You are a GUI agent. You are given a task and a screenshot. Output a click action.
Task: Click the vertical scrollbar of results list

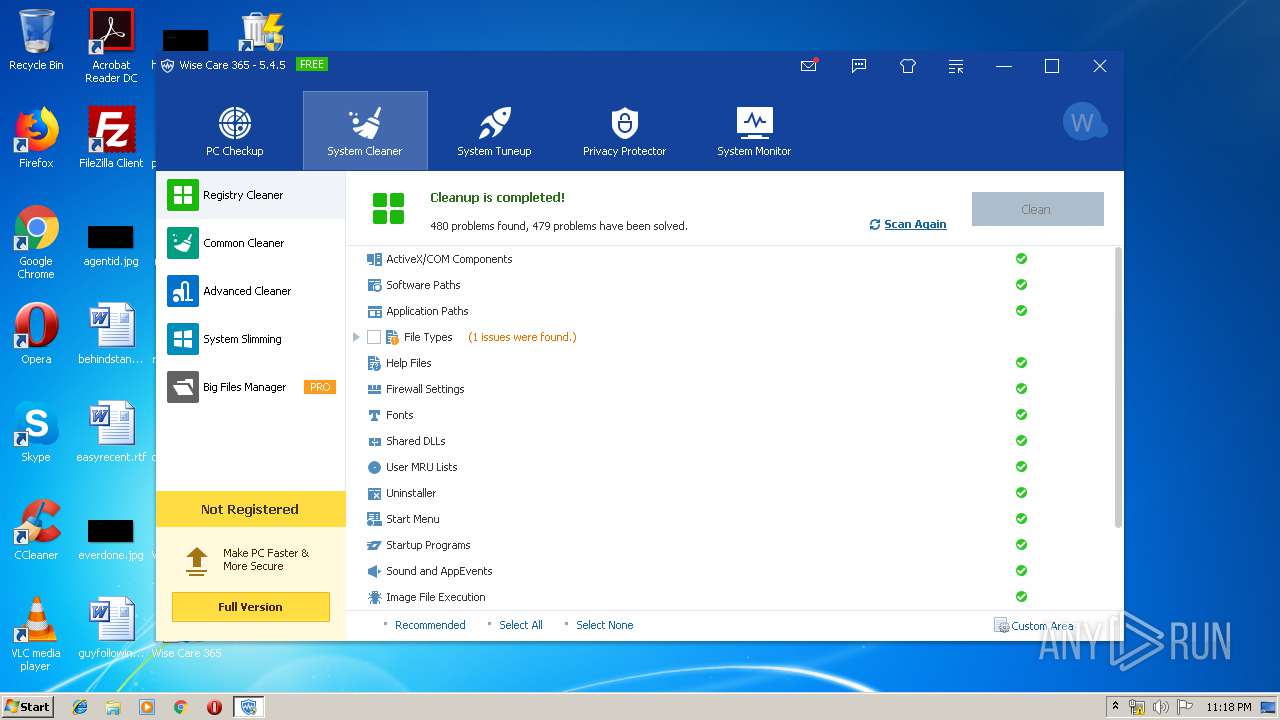[x=1118, y=388]
